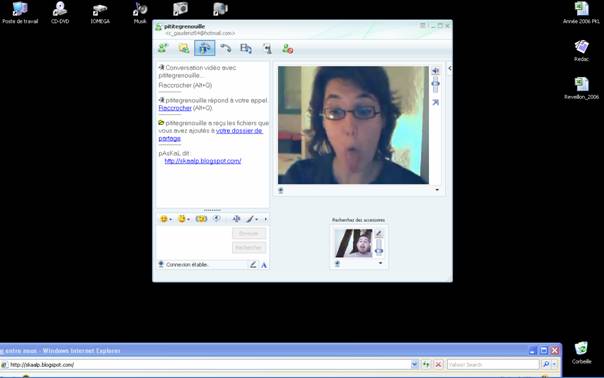Open the emoticons dropdown
This screenshot has height=378, width=604.
click(166, 219)
